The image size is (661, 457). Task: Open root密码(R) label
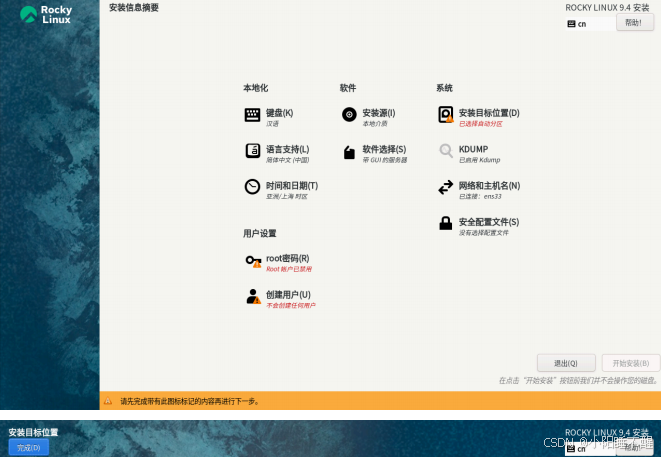click(x=288, y=258)
